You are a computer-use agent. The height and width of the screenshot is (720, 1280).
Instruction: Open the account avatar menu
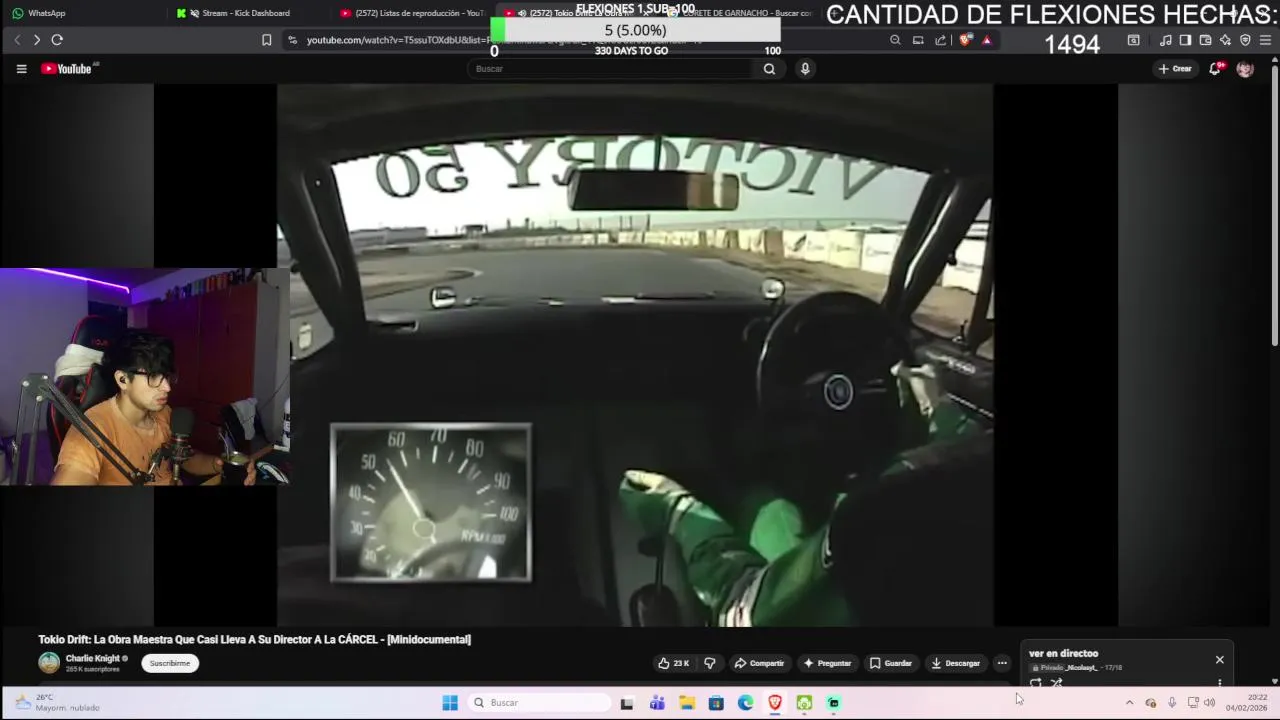(1245, 69)
